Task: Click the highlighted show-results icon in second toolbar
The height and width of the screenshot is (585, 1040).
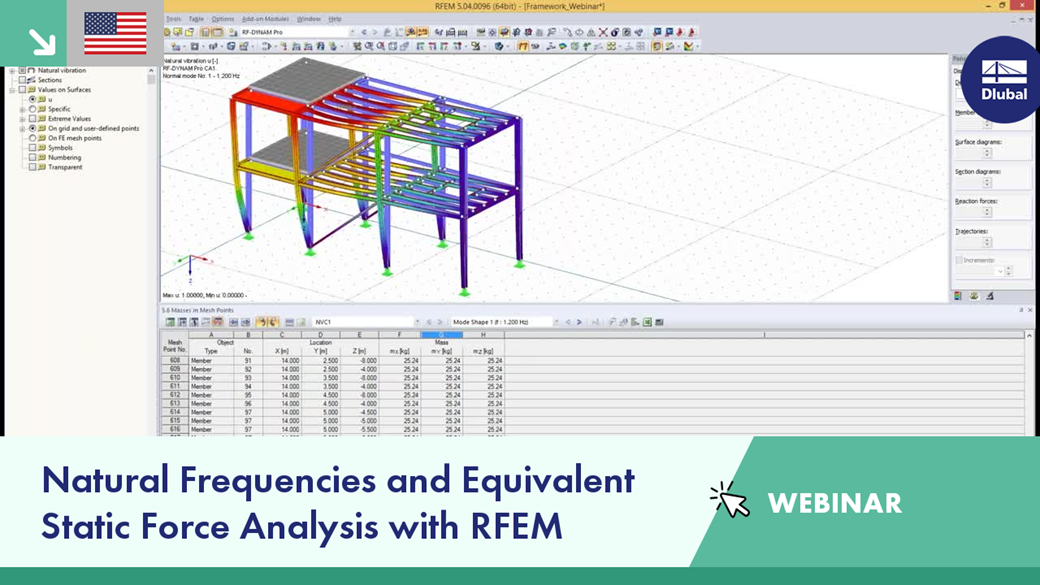Action: click(x=523, y=46)
